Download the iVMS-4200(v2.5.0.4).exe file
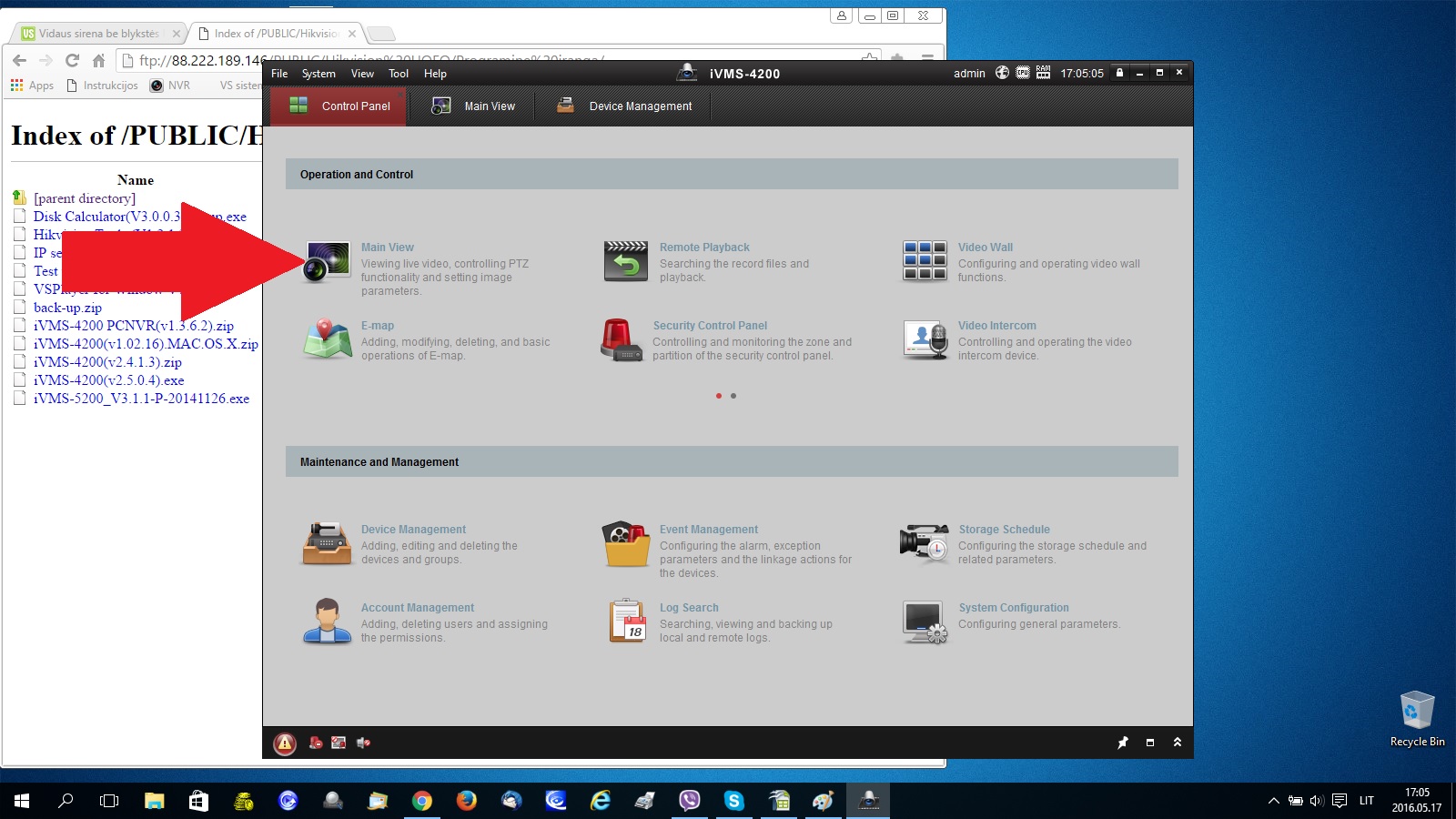 tap(108, 380)
